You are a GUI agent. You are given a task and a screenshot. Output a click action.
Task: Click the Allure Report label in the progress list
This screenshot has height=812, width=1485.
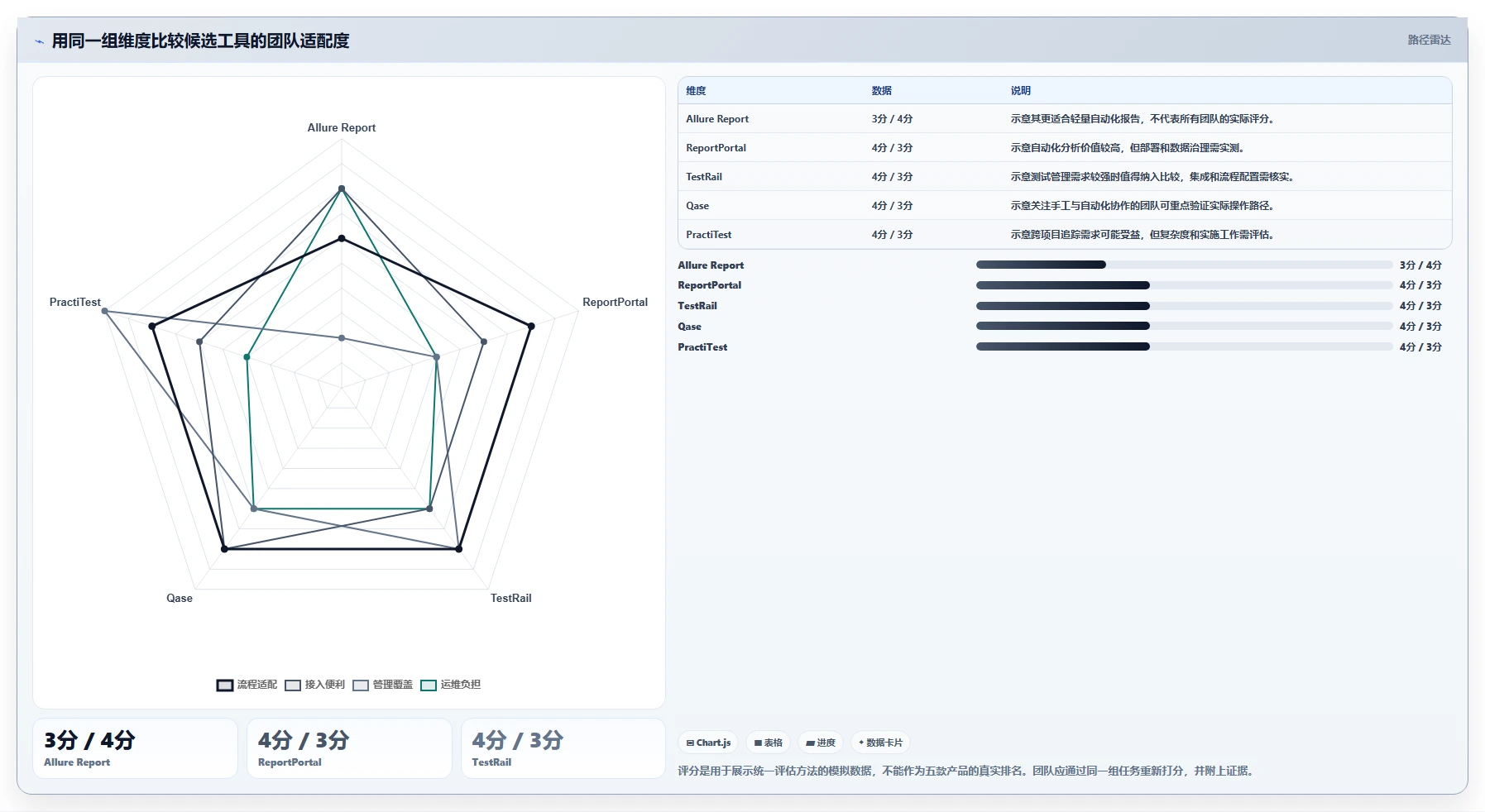point(711,265)
